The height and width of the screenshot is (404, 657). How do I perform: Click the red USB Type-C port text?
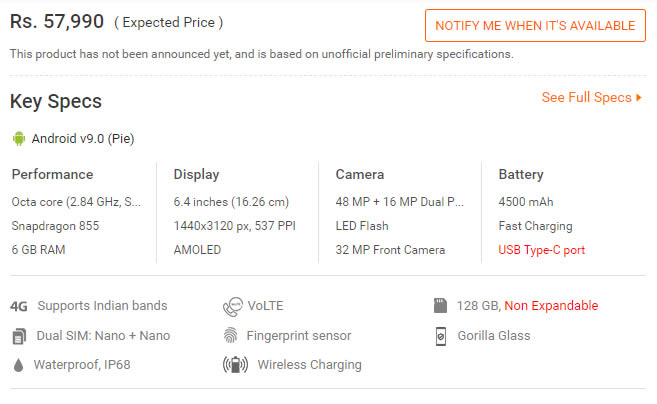click(x=541, y=250)
